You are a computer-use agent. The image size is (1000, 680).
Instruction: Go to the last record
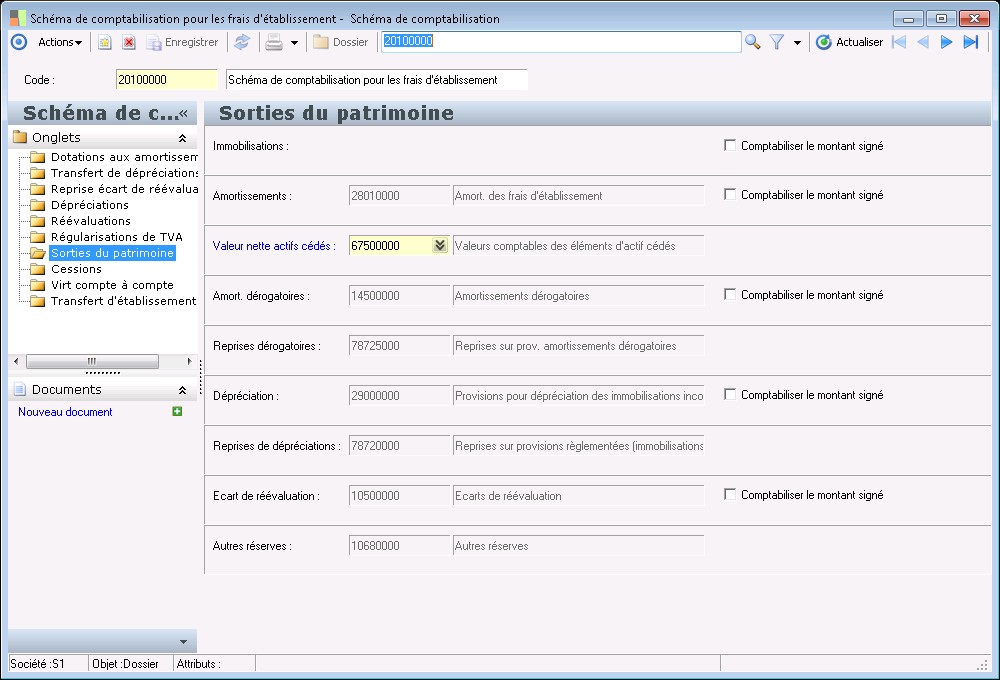[x=970, y=42]
